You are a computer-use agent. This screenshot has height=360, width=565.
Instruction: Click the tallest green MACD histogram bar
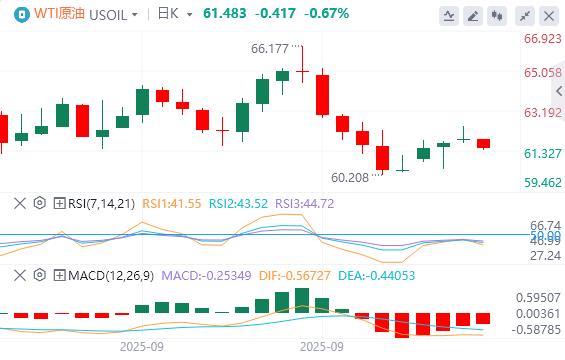[x=302, y=301]
